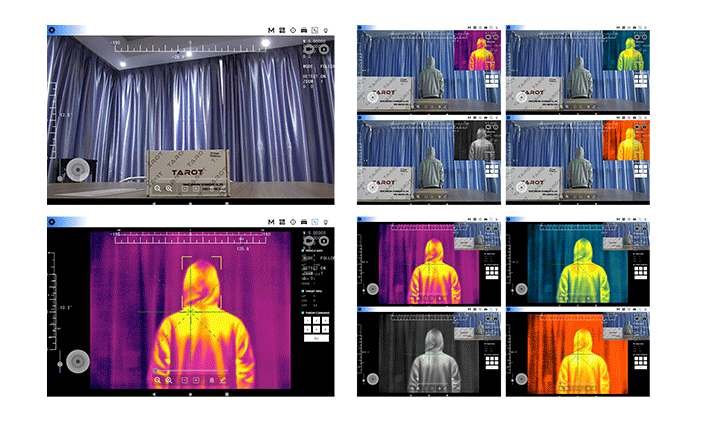Tap the light bulb icon on visible-light screen

click(326, 30)
